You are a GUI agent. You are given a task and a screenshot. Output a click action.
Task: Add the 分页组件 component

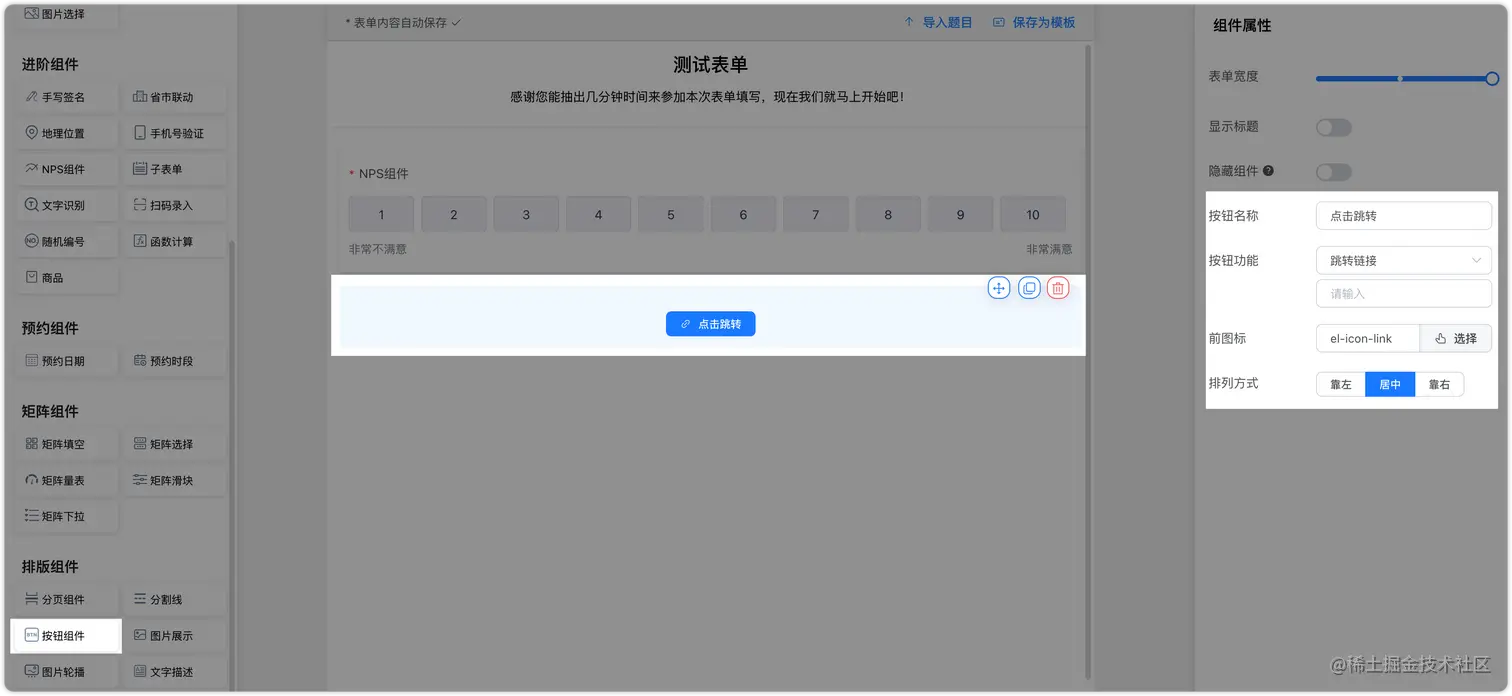coord(65,599)
